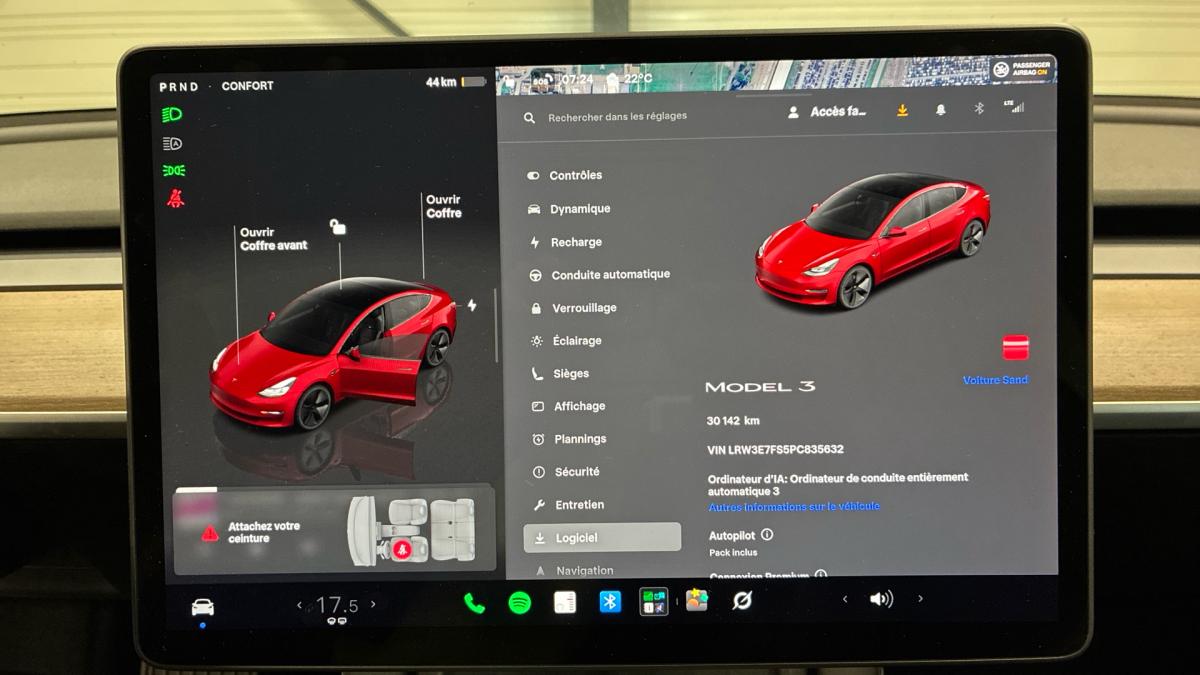This screenshot has width=1200, height=675.
Task: Tap the red seatbelt warning indicator
Action: (x=175, y=198)
